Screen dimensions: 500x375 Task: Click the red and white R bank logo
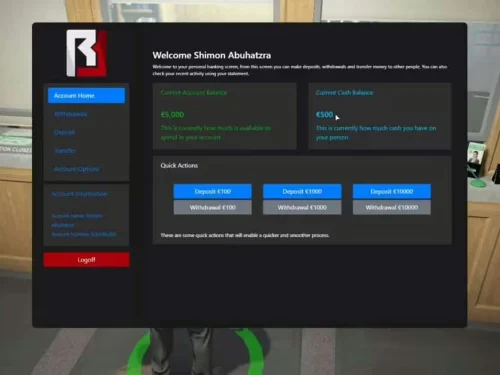(87, 53)
